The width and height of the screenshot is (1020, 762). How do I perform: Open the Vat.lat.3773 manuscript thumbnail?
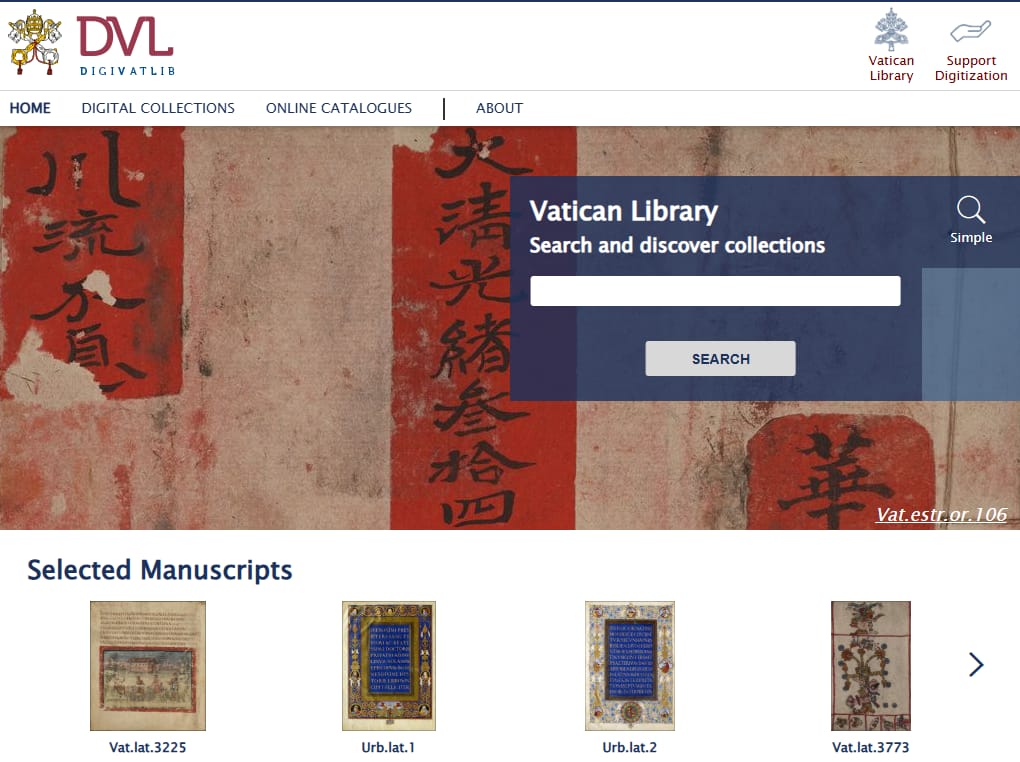tap(871, 666)
